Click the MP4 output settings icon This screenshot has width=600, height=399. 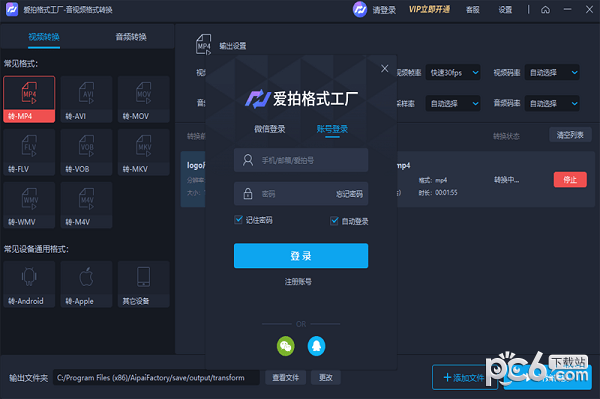203,44
